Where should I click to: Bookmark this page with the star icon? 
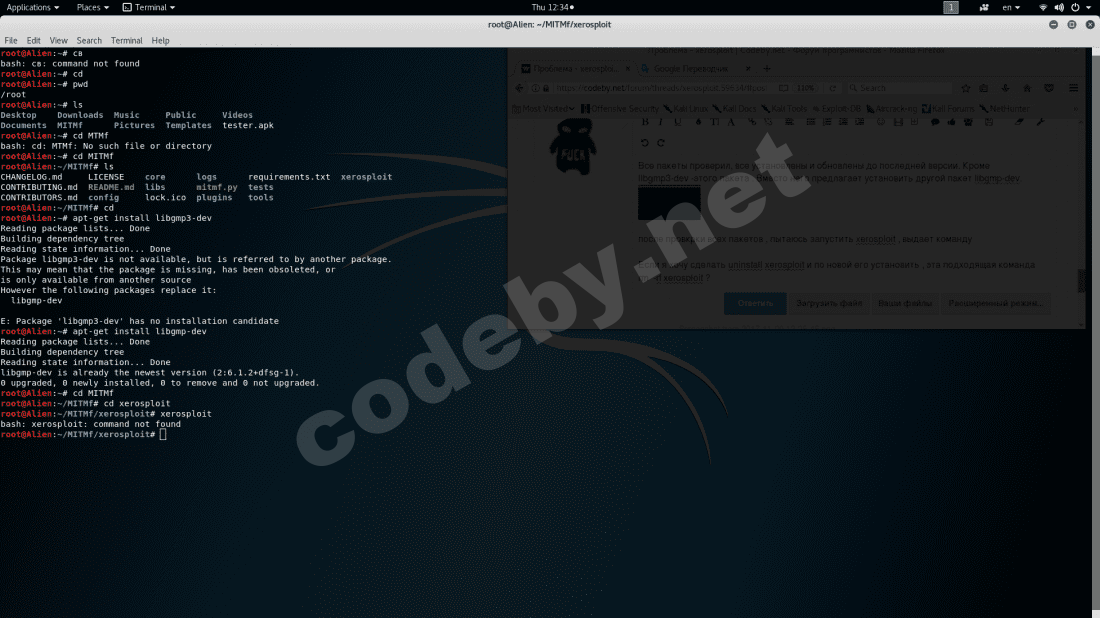pos(966,88)
